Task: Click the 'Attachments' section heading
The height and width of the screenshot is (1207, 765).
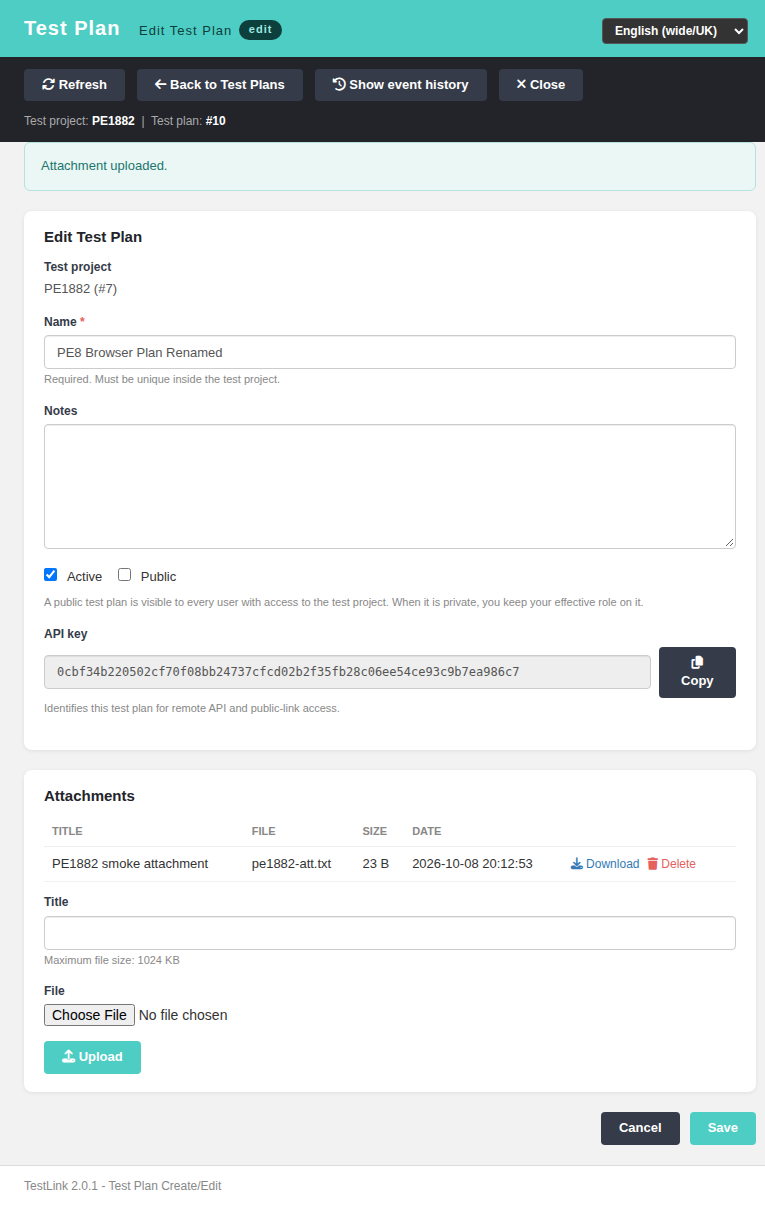Action: (89, 796)
